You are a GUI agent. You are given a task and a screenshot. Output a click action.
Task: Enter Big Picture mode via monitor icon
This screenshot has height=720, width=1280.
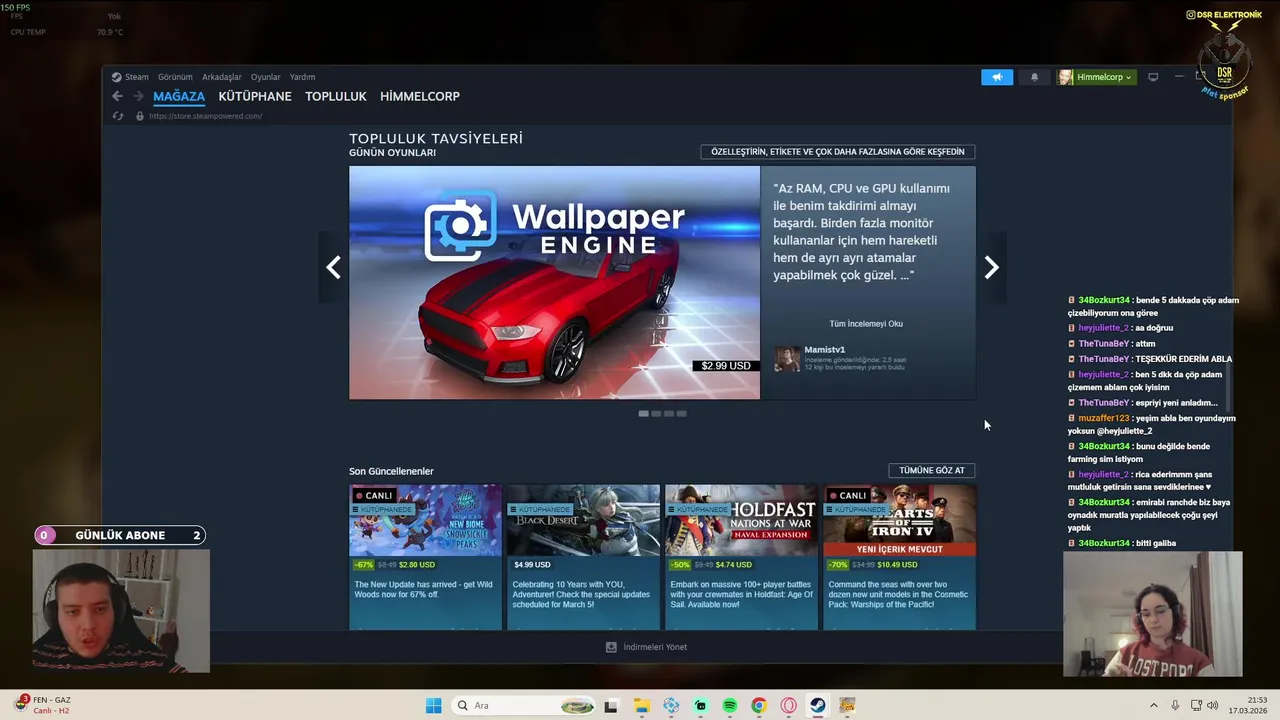1153,77
